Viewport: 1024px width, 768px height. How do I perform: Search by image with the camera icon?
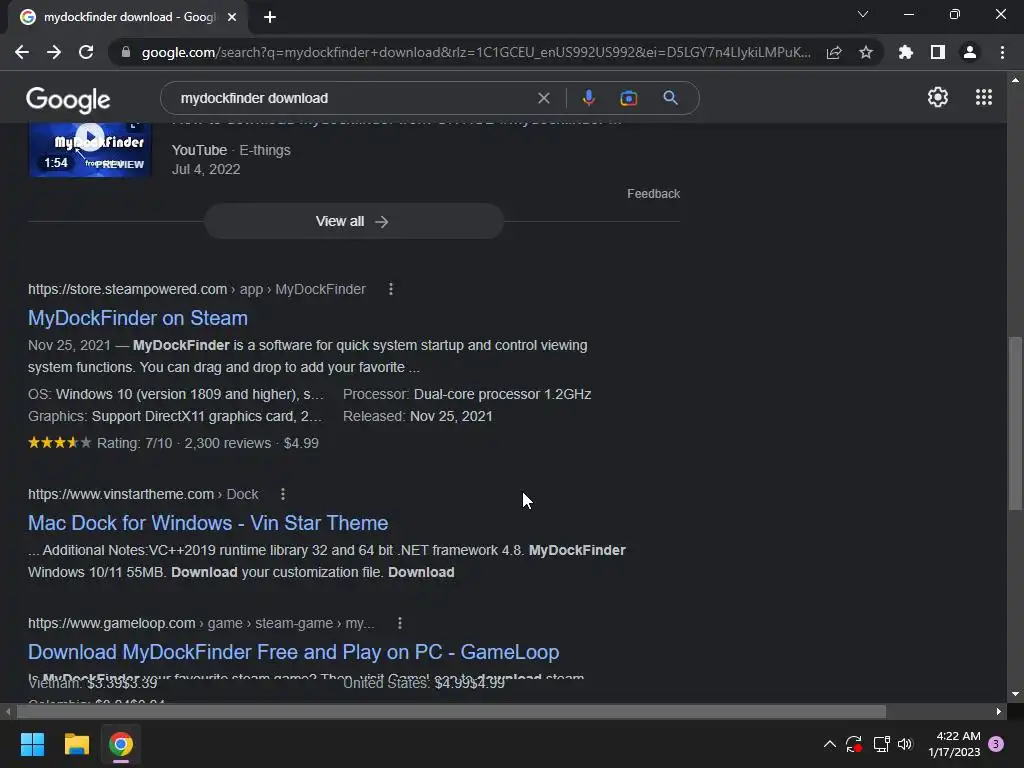click(x=628, y=98)
